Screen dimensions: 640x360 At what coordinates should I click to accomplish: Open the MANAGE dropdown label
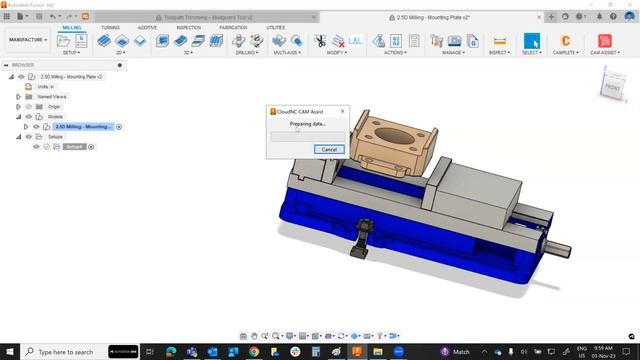pyautogui.click(x=453, y=53)
